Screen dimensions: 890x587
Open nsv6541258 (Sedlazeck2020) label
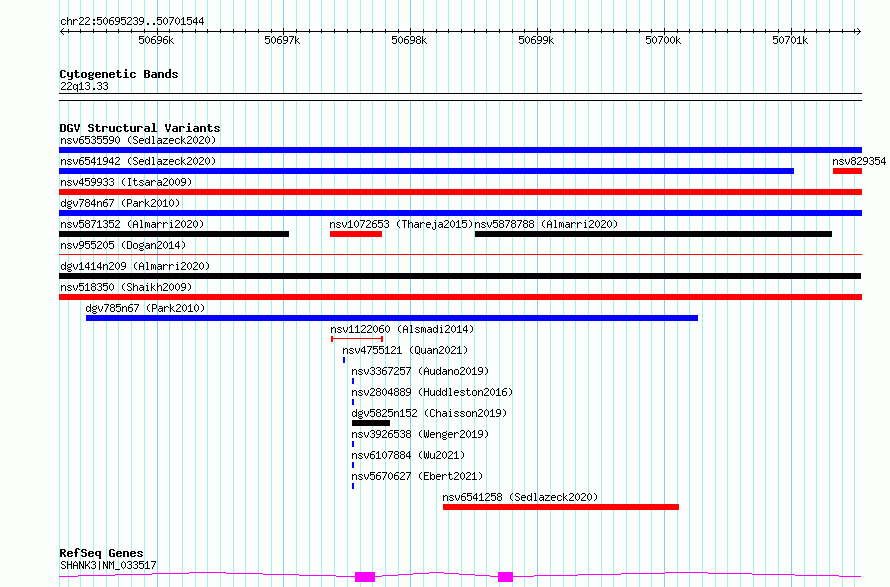pos(520,497)
